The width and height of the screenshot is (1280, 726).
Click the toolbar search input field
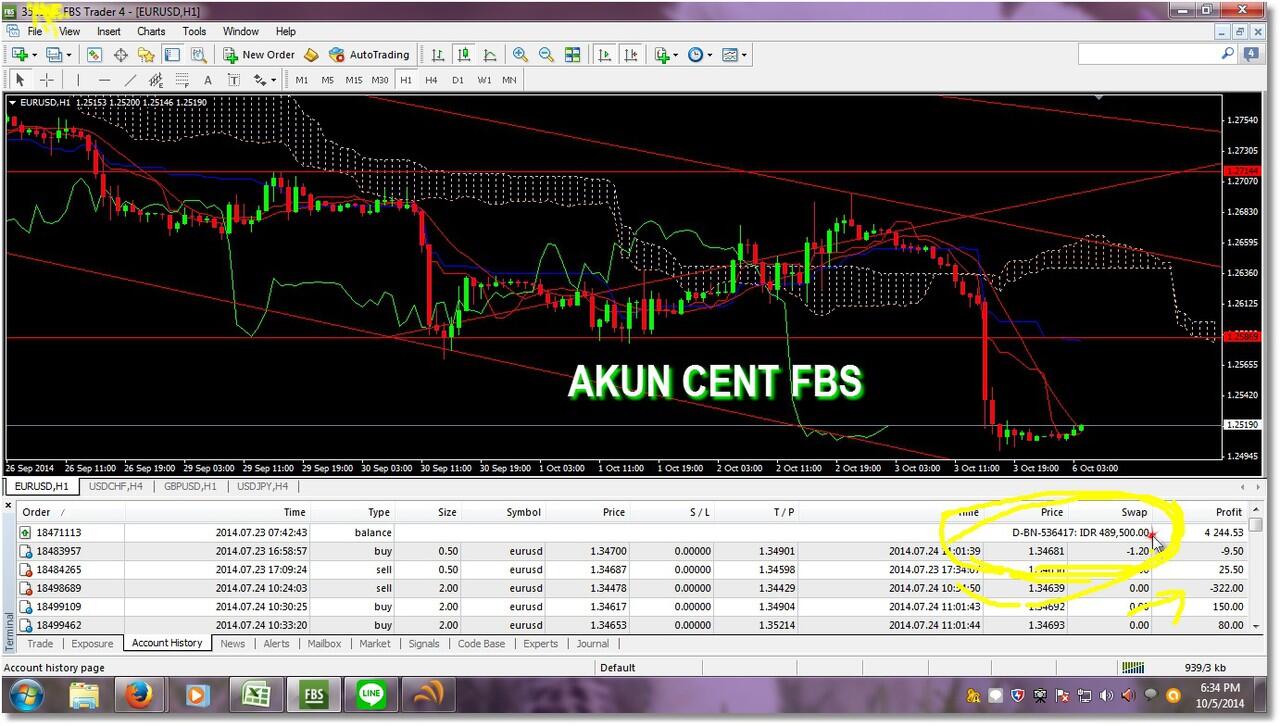click(1149, 54)
